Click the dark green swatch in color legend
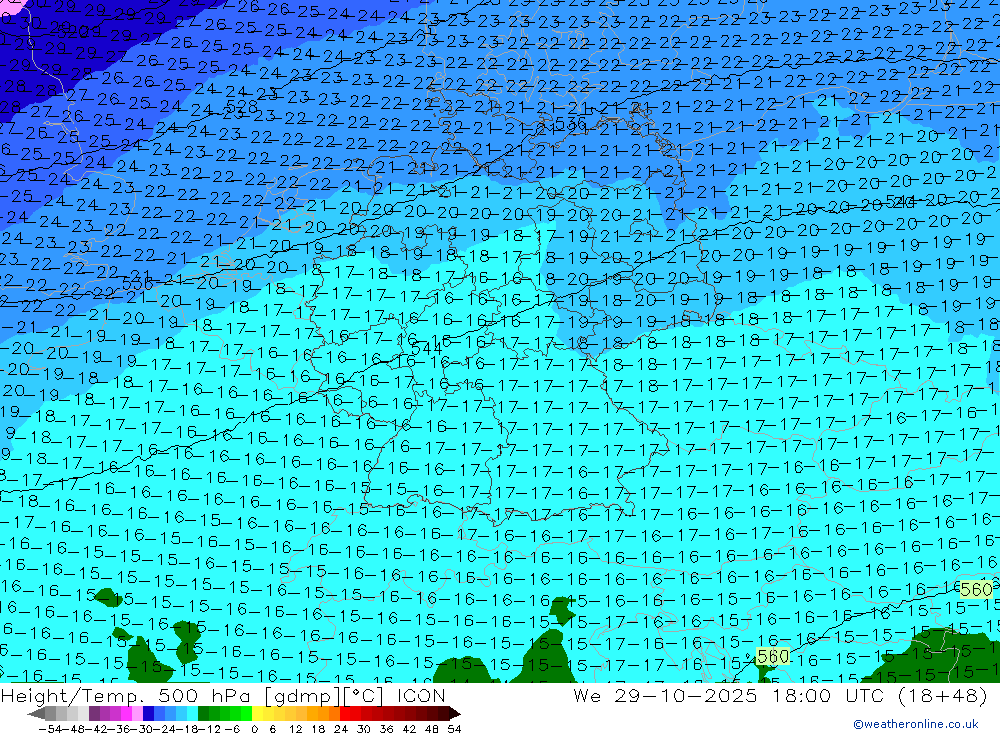This screenshot has height=733, width=1000. click(x=203, y=713)
